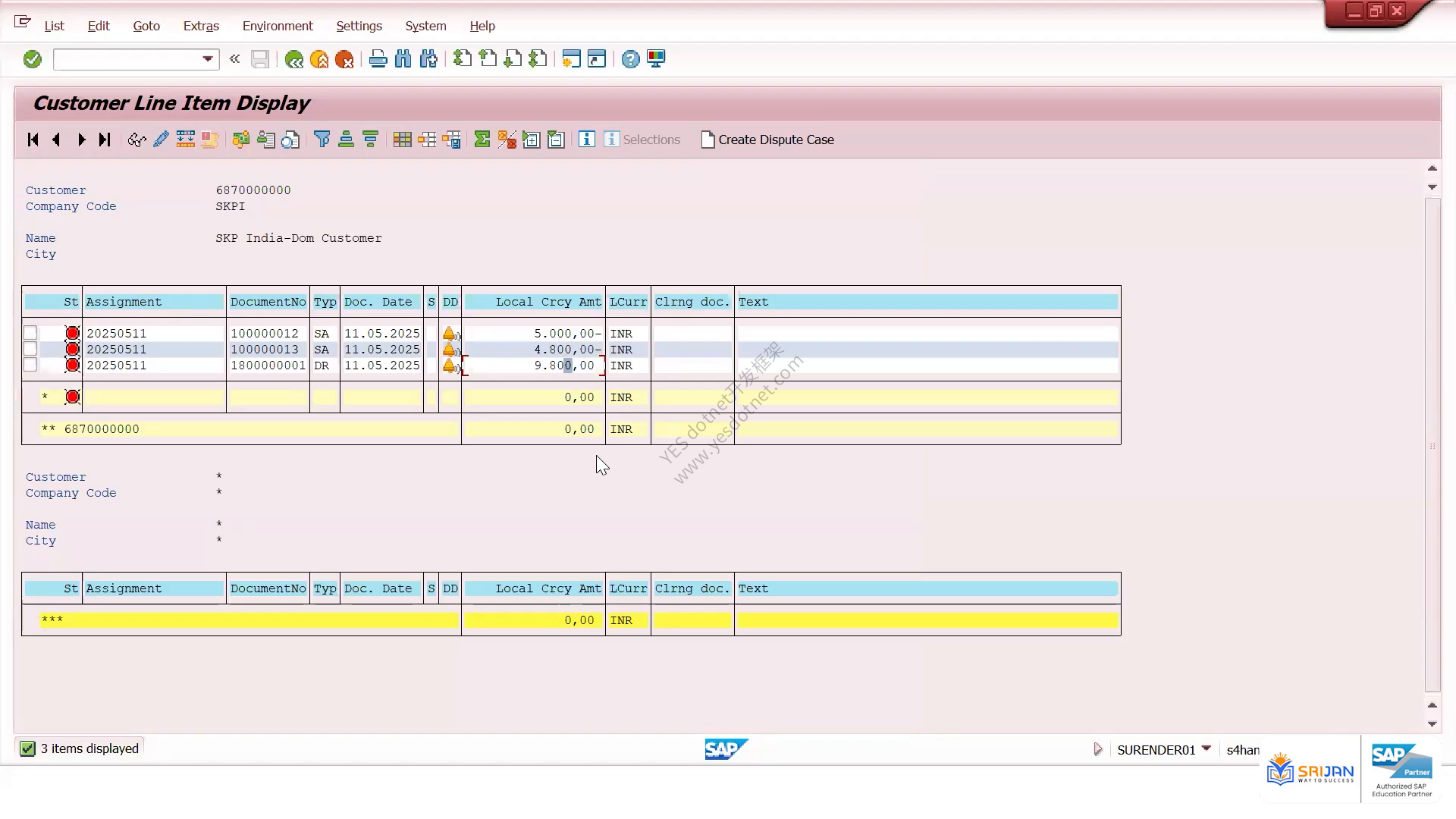Click red status icon of document 100000012
The height and width of the screenshot is (819, 1456).
(72, 333)
